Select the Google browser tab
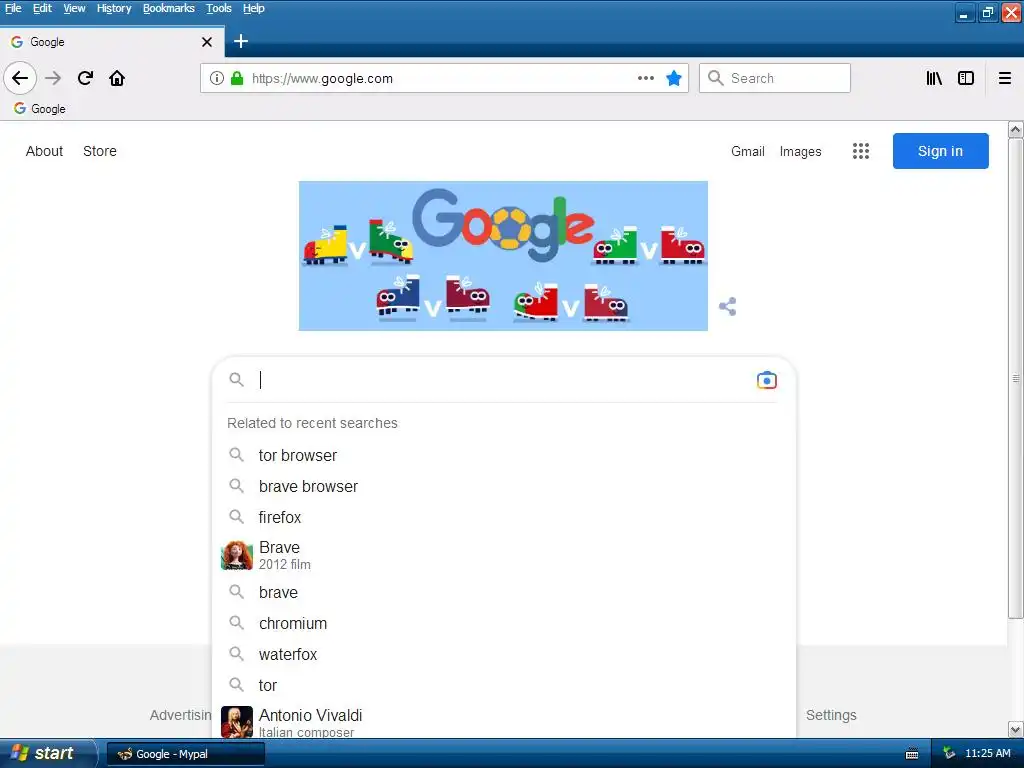1024x768 pixels. tap(112, 42)
